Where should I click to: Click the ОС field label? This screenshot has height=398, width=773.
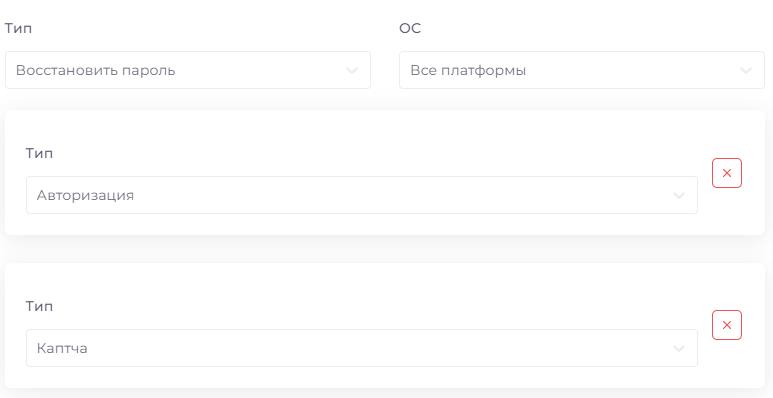tap(410, 29)
